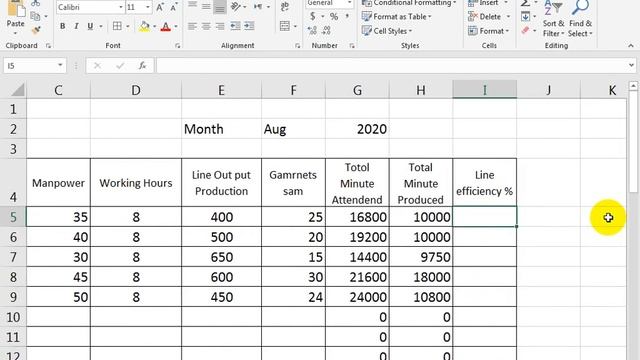Viewport: 640px width, 360px height.
Task: Click the Select All corner triangle
Action: coord(17,90)
